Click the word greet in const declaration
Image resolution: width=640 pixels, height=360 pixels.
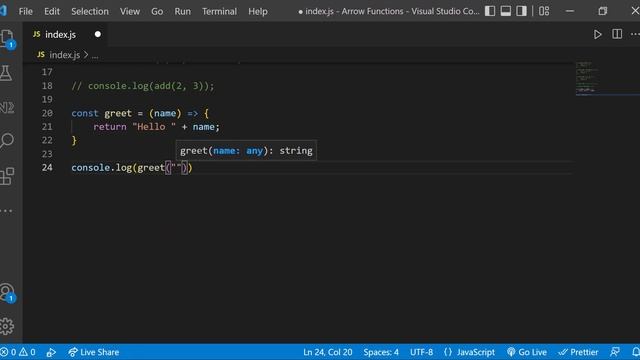point(118,113)
